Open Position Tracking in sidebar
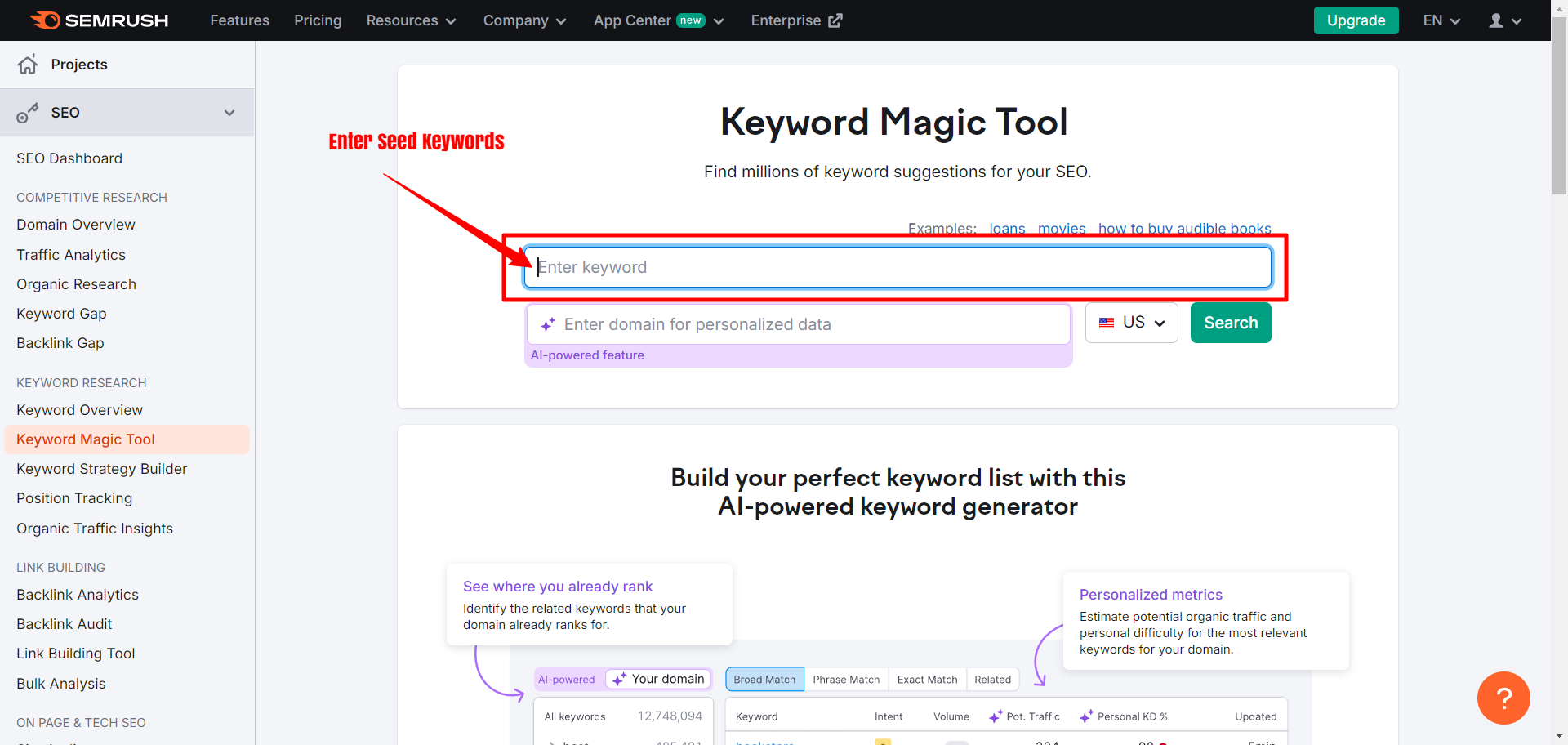The height and width of the screenshot is (745, 1568). [74, 498]
